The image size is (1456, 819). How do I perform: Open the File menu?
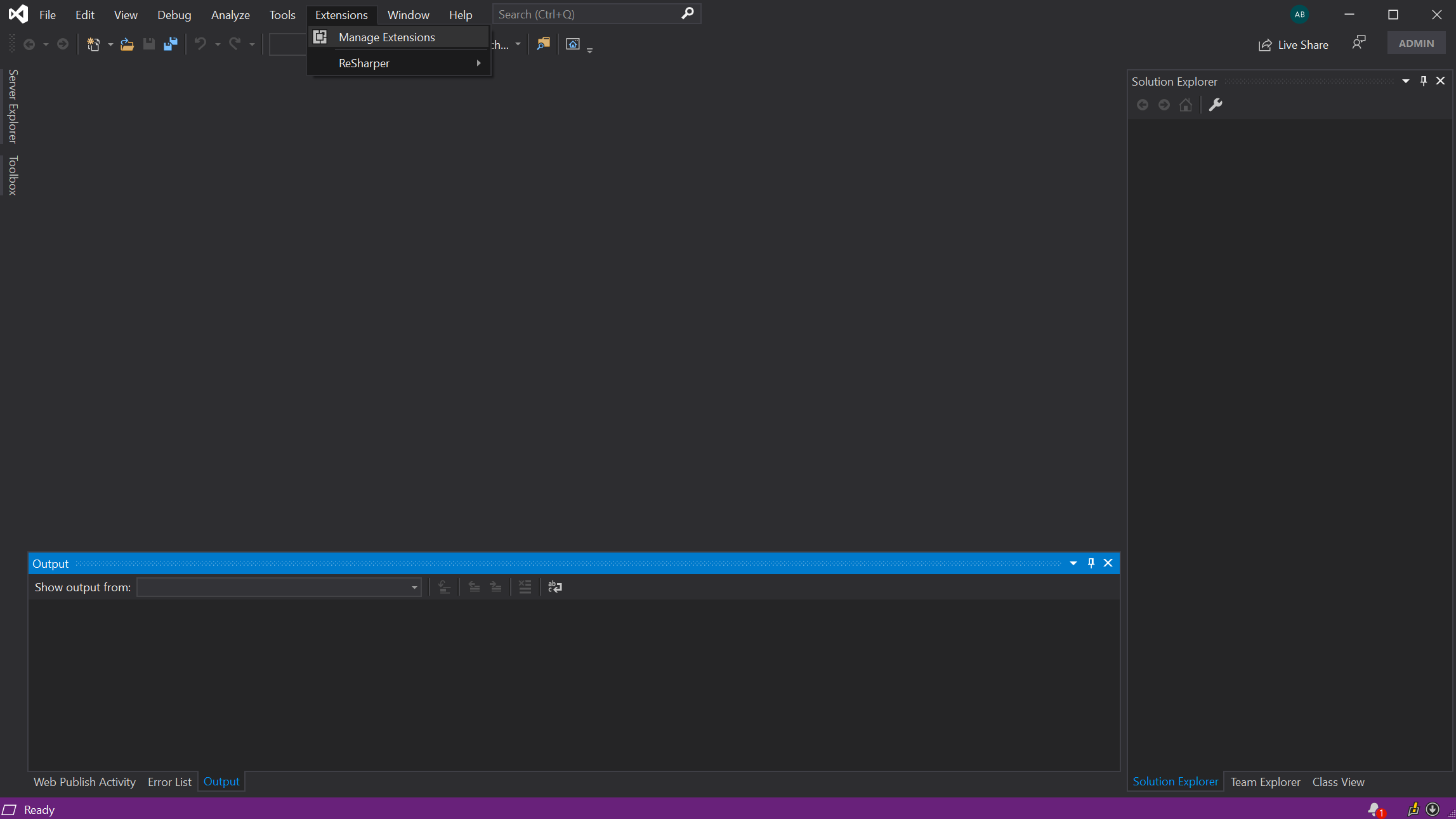(x=48, y=15)
